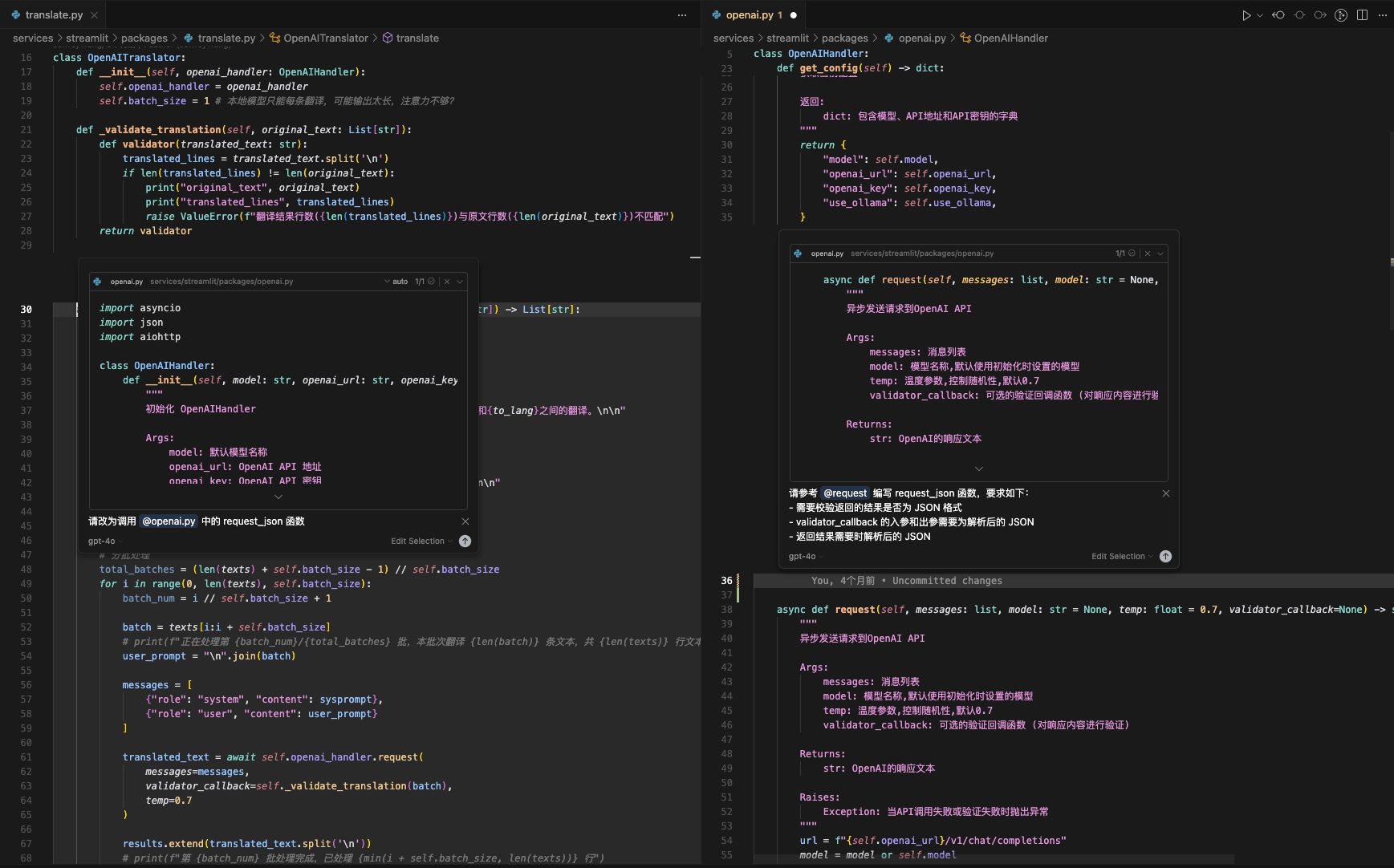1394x868 pixels.
Task: Click @request mention chip in right prompt
Action: tap(845, 493)
